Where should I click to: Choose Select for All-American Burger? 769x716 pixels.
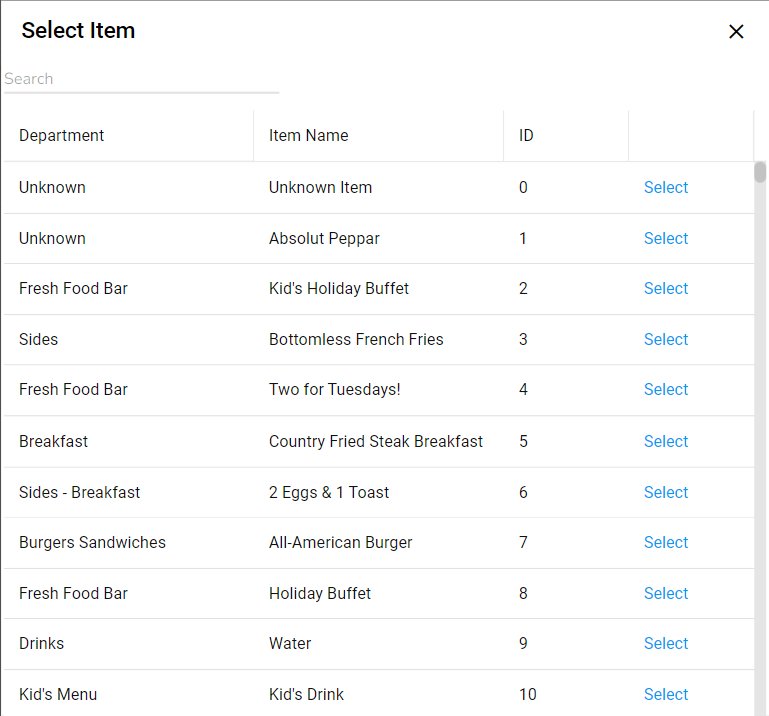point(666,543)
